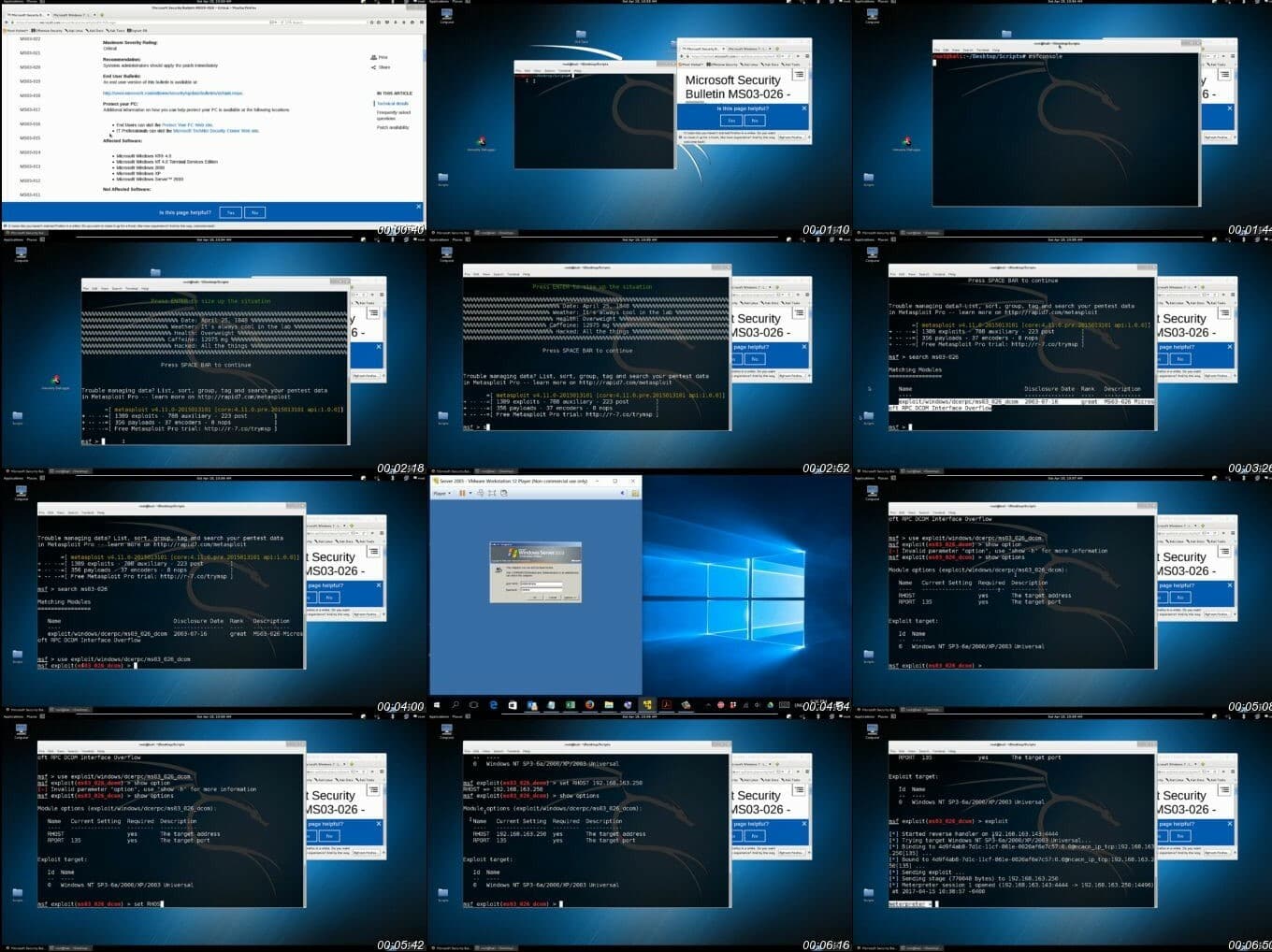
Task: Open Excel from the Windows 10 taskbar
Action: coord(571,705)
